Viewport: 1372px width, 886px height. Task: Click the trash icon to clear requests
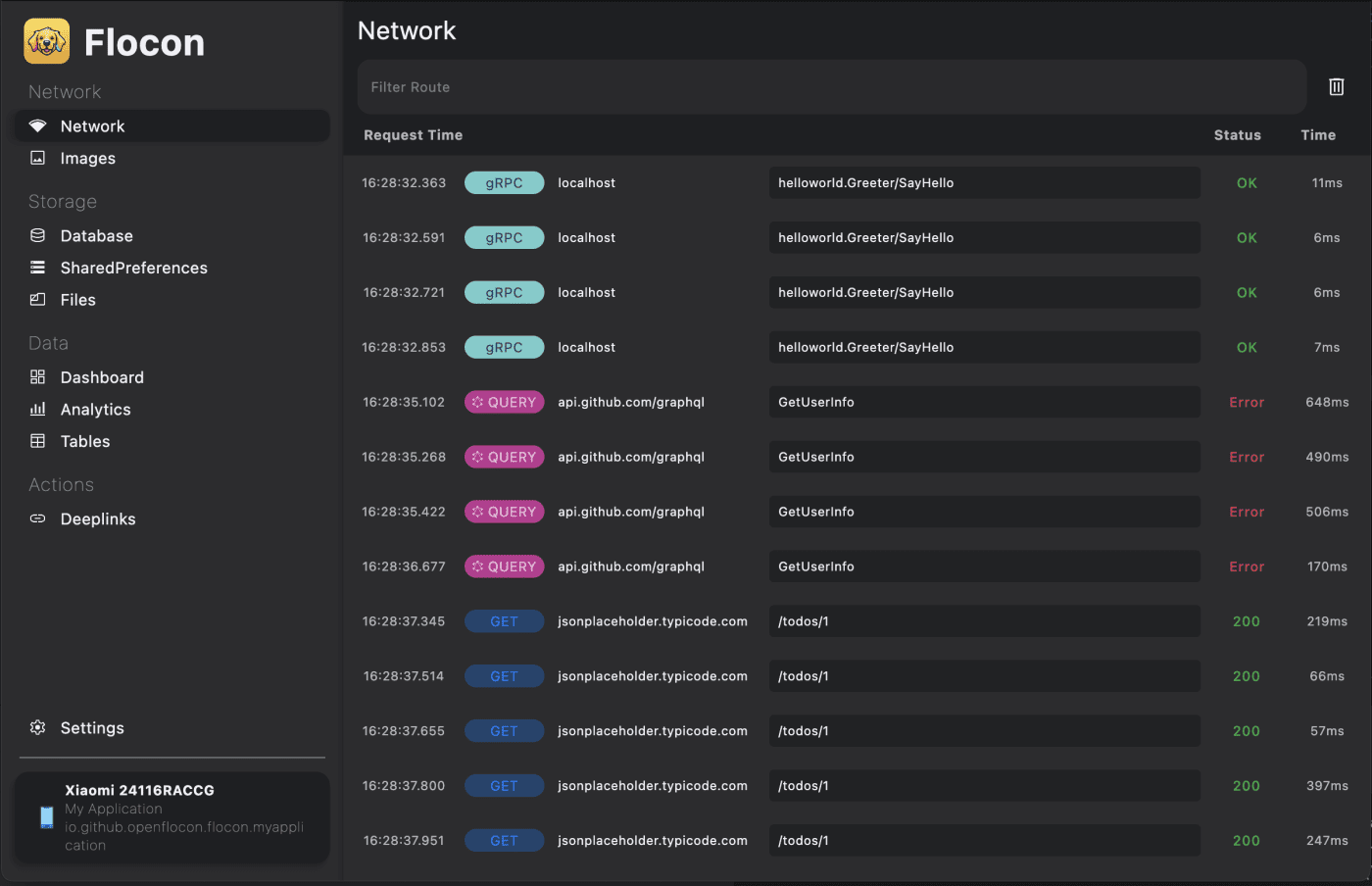click(1336, 87)
